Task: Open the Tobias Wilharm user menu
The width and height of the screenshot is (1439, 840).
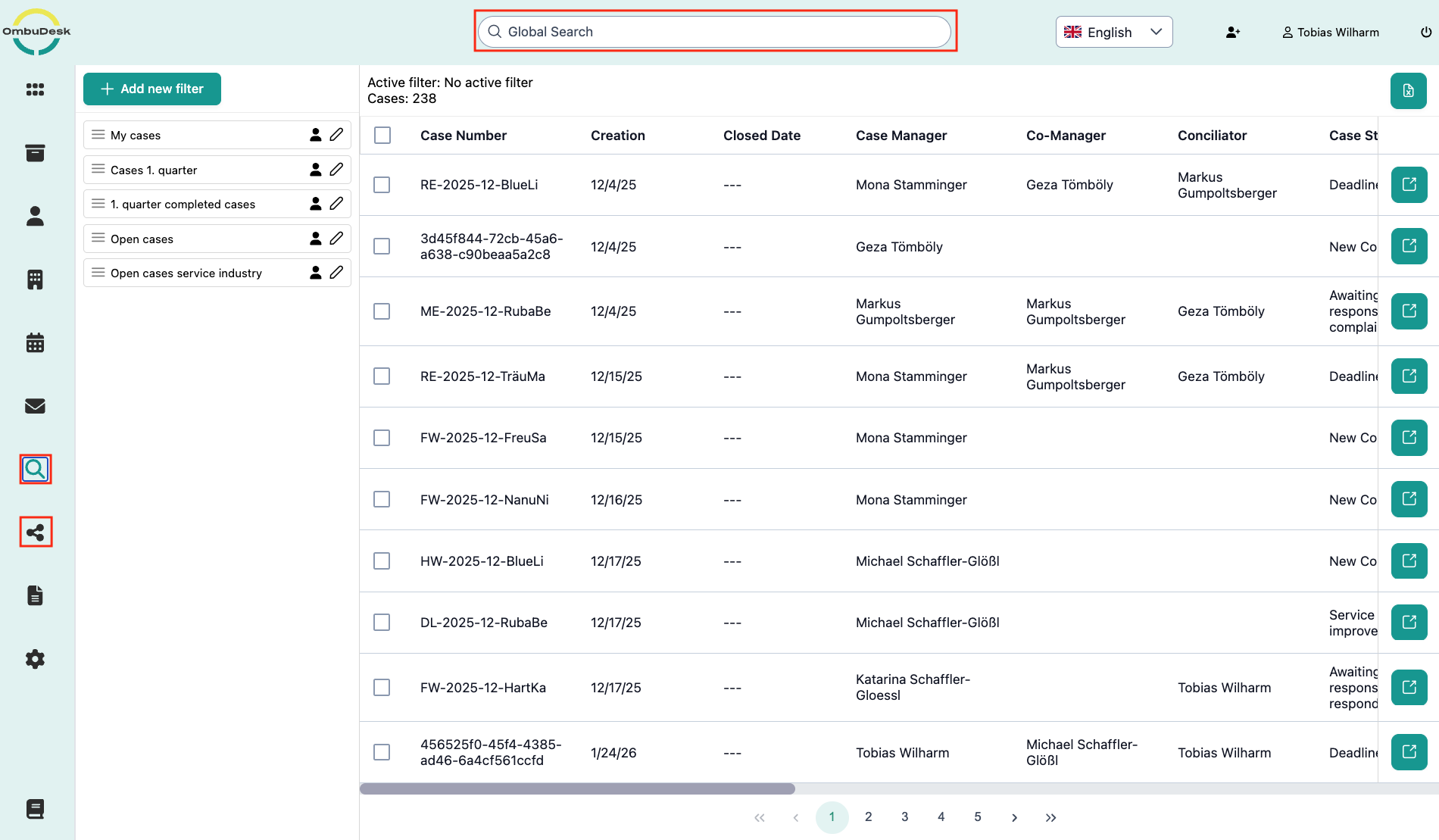Action: point(1331,32)
